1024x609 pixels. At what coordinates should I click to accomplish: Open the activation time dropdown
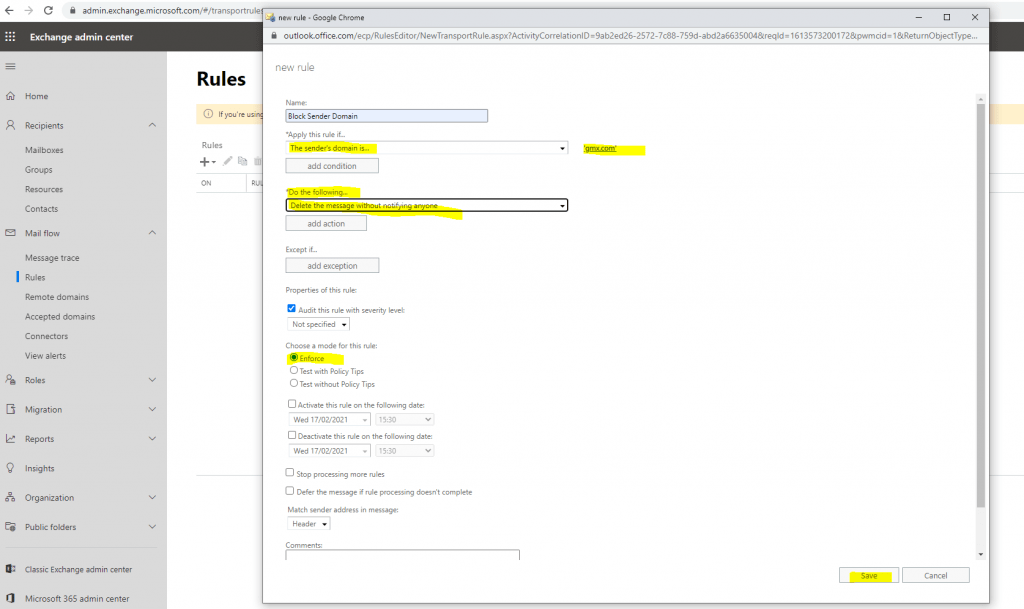pyautogui.click(x=405, y=420)
